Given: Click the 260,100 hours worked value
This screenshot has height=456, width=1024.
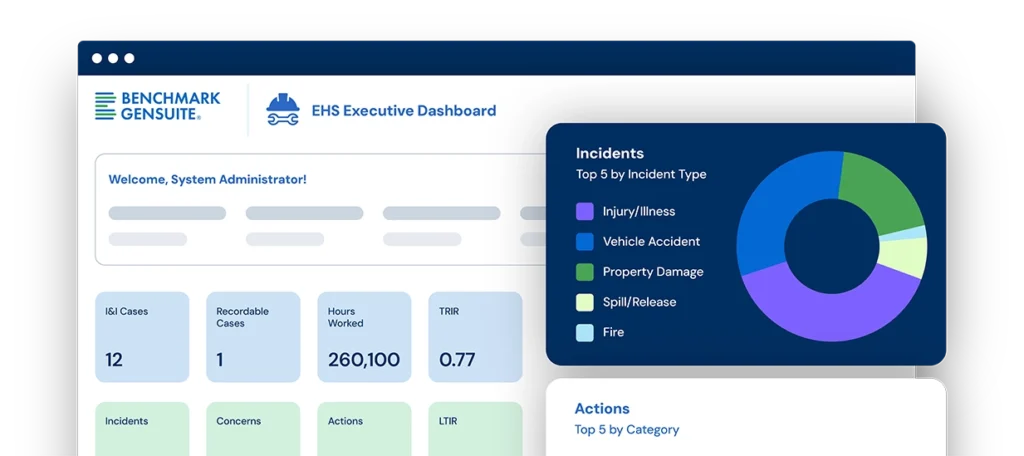Looking at the screenshot, I should 364,360.
